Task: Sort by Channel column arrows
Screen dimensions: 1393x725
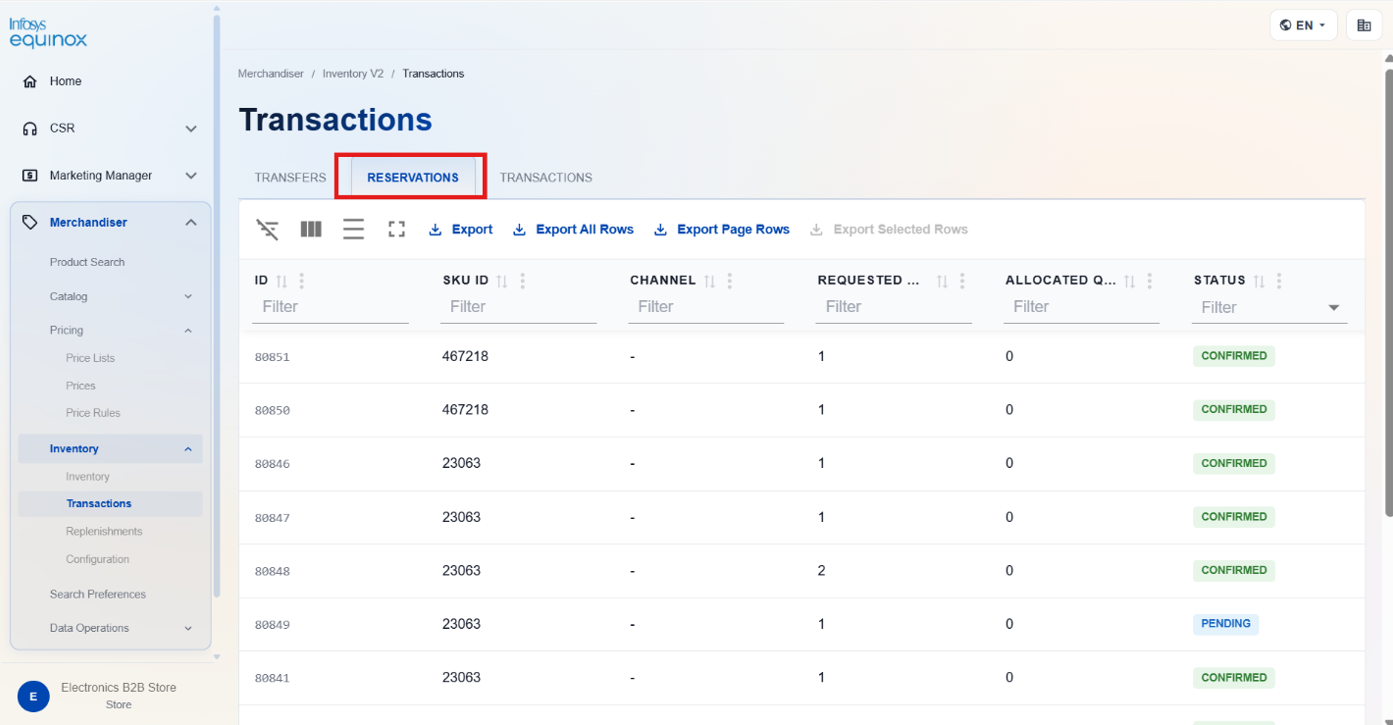Action: coord(709,281)
